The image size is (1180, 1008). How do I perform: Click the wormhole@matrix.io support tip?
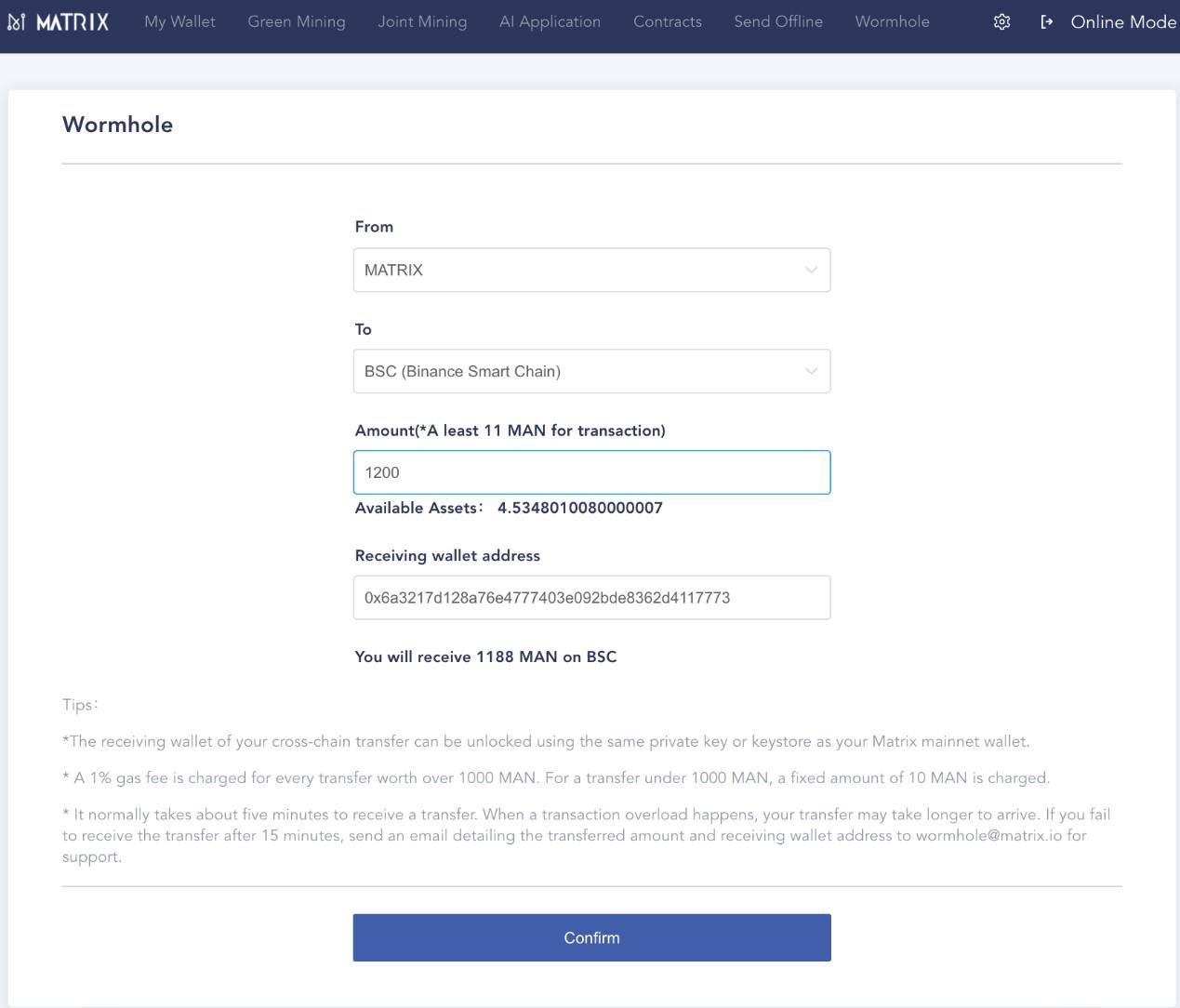pos(587,835)
